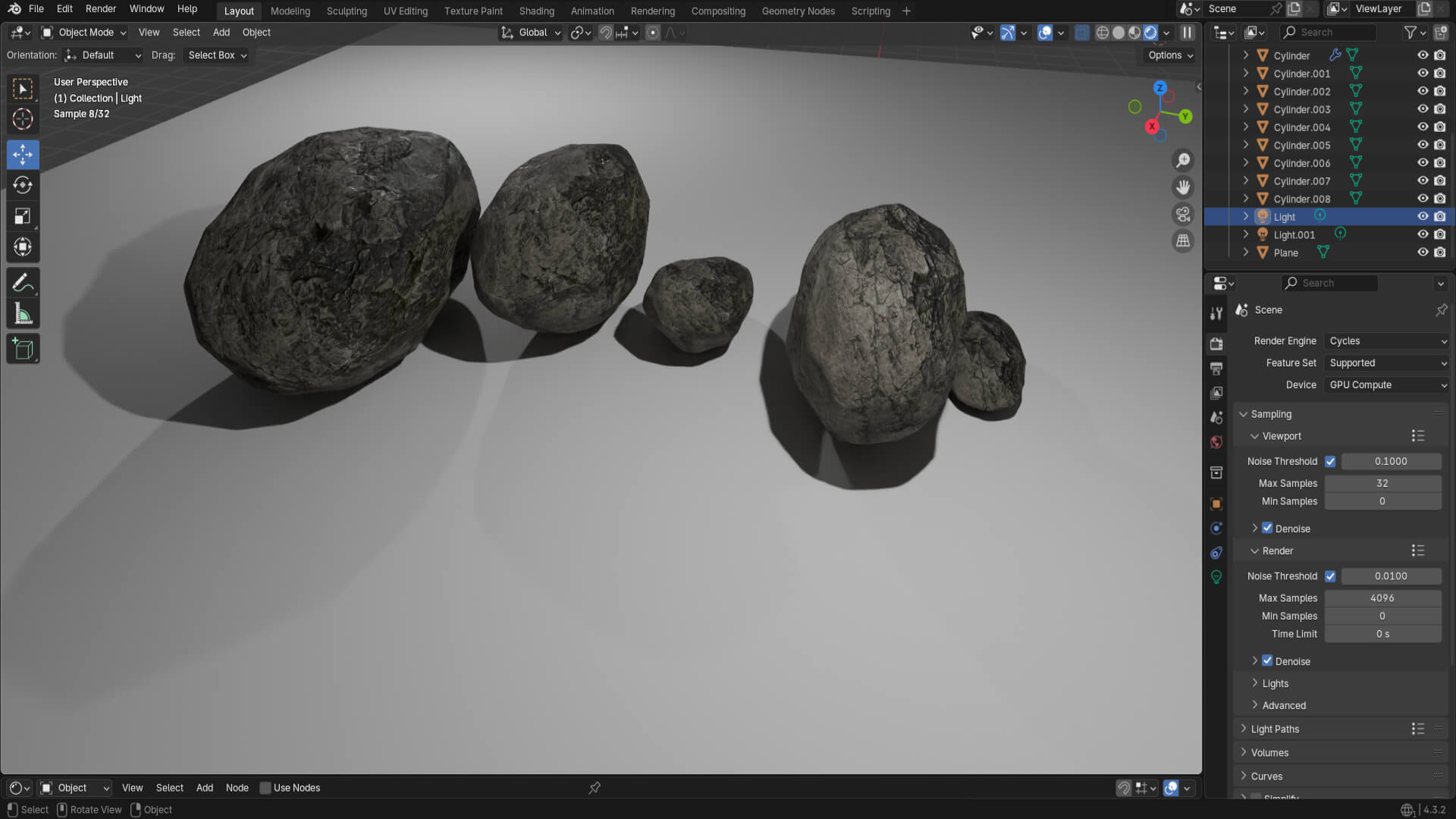Open the World properties tab
Image resolution: width=1456 pixels, height=819 pixels.
click(x=1216, y=442)
